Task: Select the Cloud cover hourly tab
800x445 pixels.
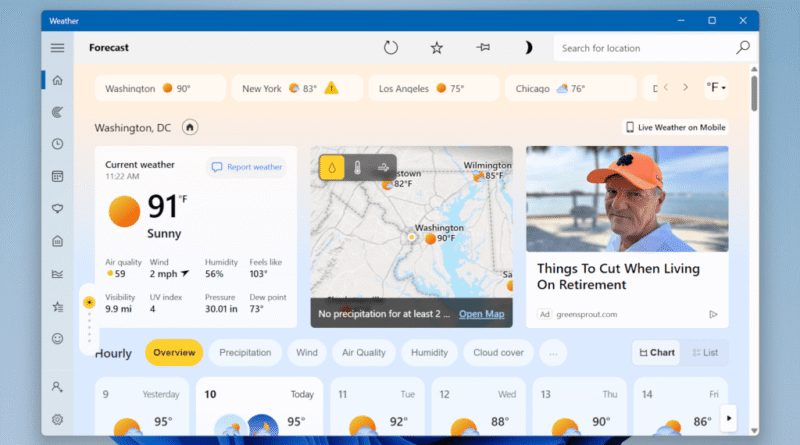Action: pos(498,353)
